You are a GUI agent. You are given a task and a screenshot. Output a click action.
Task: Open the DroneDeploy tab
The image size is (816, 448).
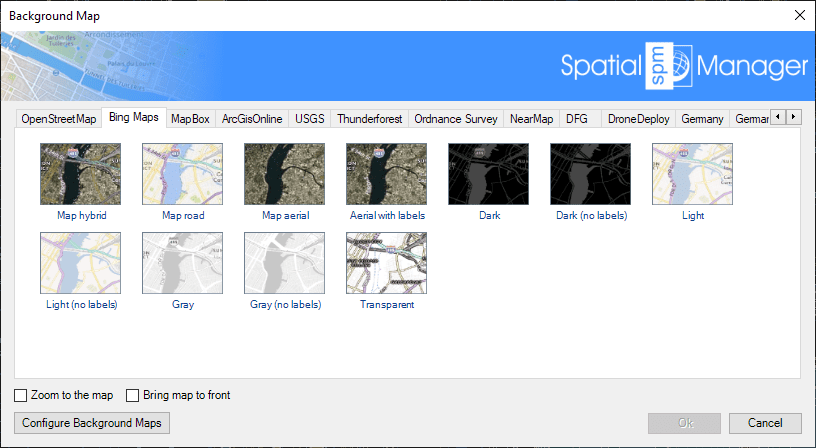click(x=639, y=119)
